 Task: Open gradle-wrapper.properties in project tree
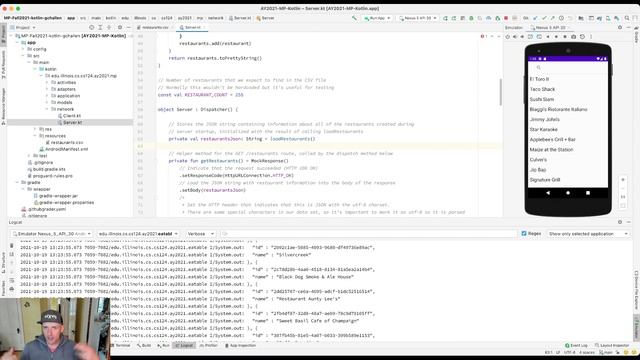[x=67, y=202]
